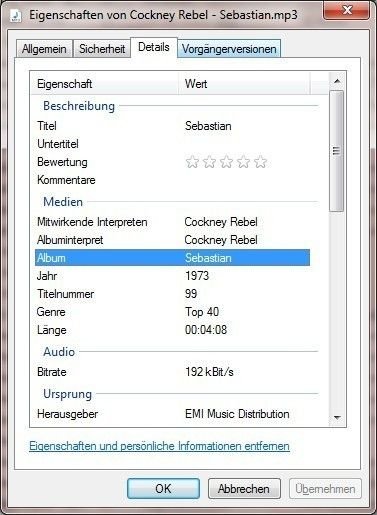Click the scrollbar down arrow
This screenshot has width=377, height=515.
tap(337, 417)
